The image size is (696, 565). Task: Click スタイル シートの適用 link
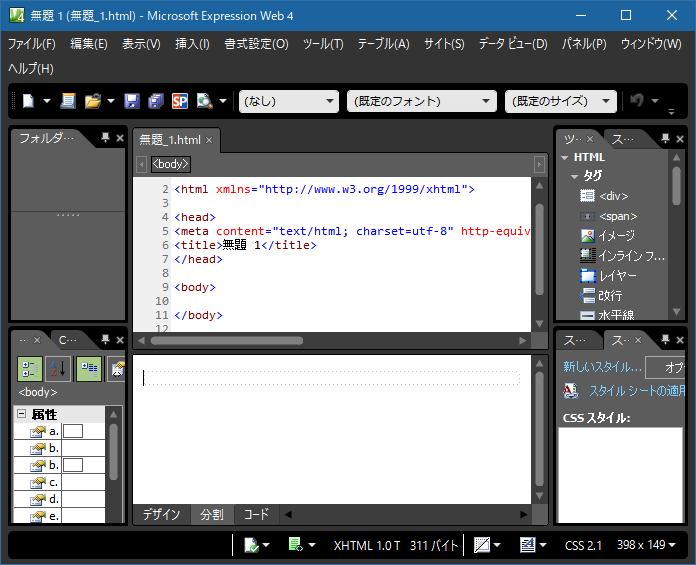pyautogui.click(x=637, y=391)
